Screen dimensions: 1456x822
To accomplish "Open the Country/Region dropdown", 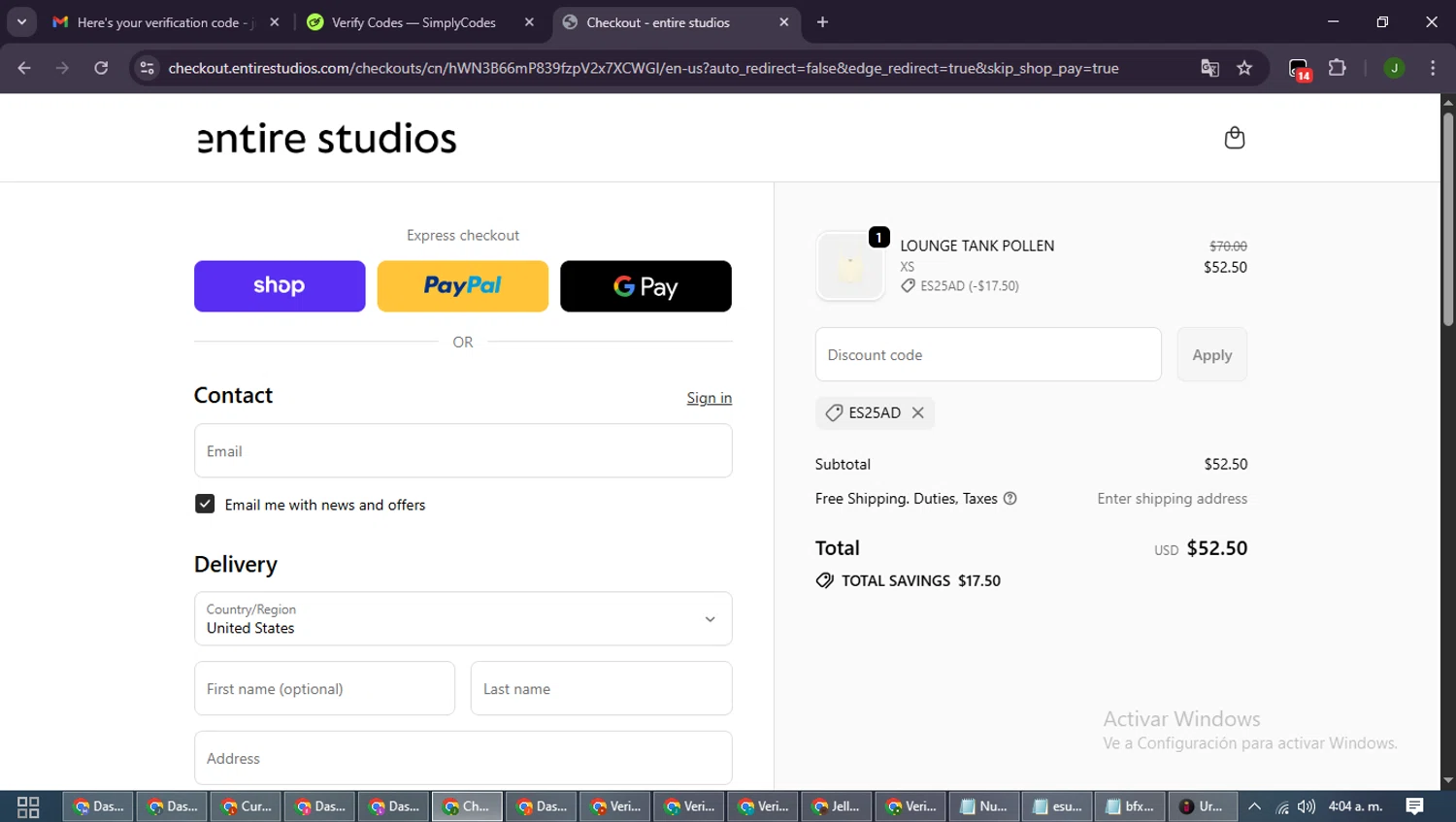I will point(463,618).
